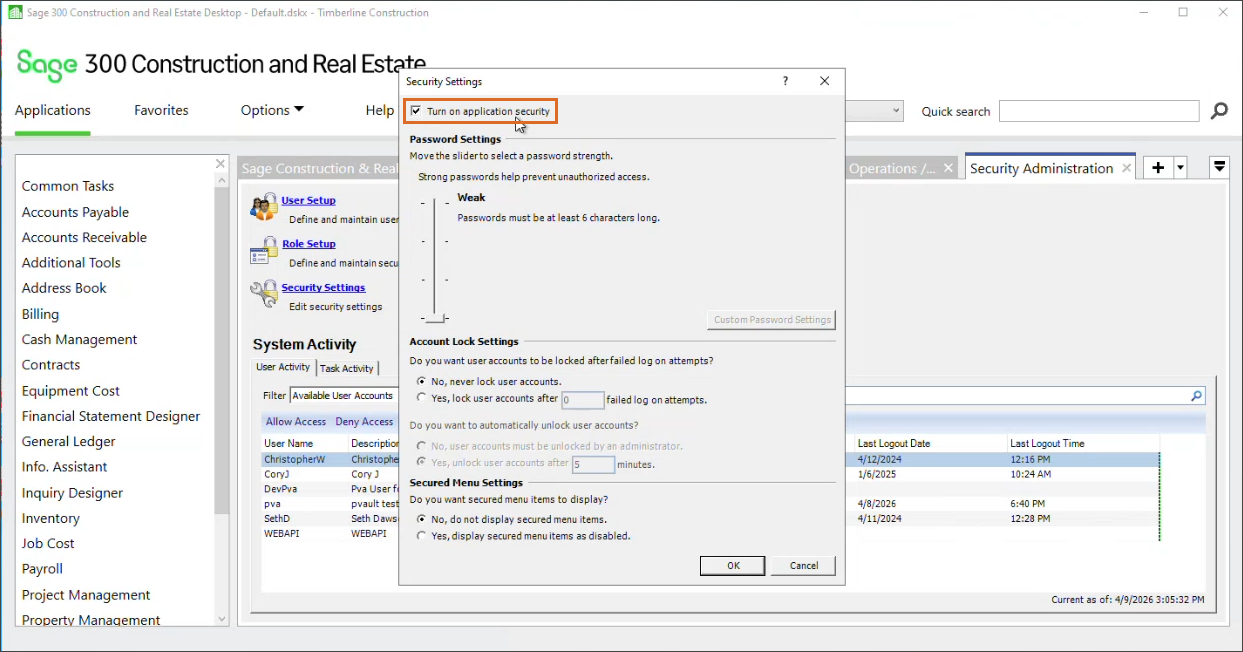The width and height of the screenshot is (1243, 652).
Task: Open Job Cost in the applications list
Action: (x=48, y=543)
